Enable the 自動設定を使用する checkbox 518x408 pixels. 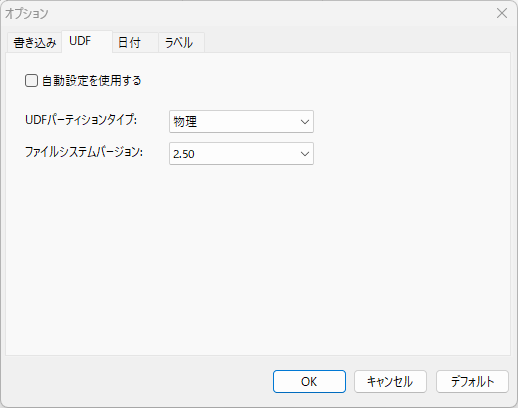(31, 81)
